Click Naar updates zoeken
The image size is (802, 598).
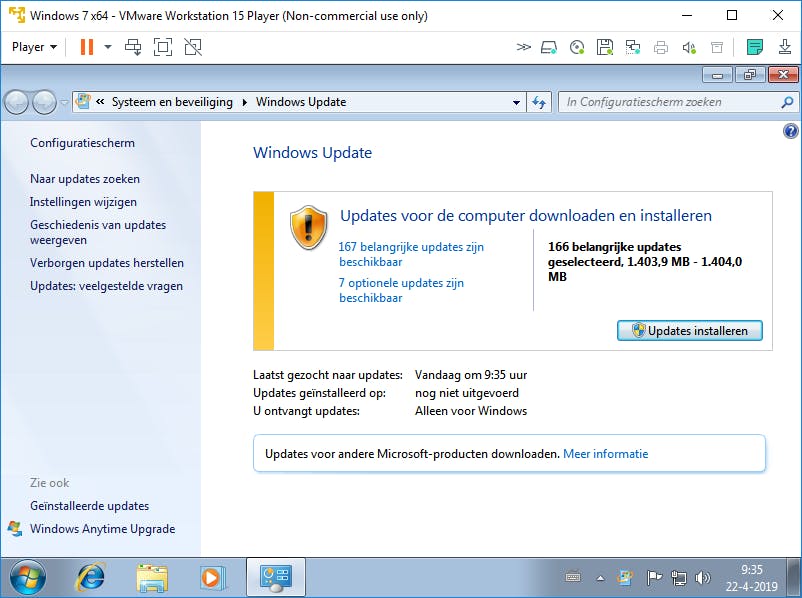pyautogui.click(x=85, y=179)
